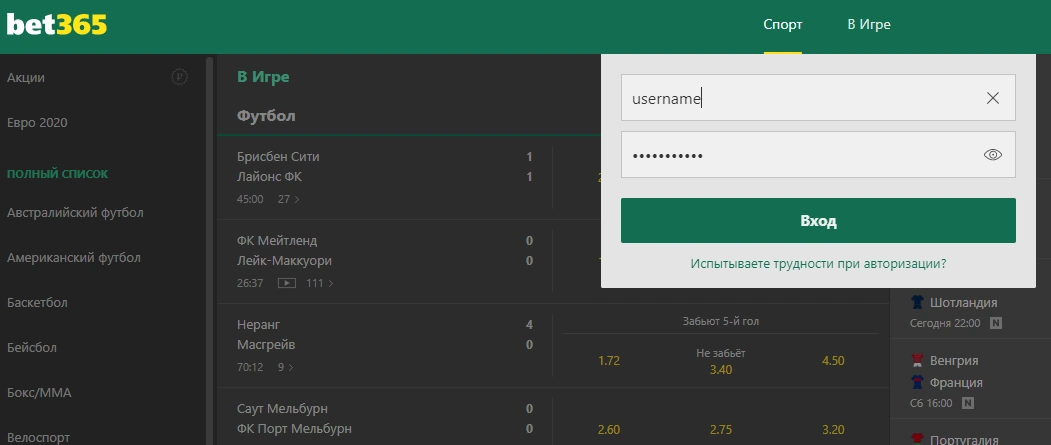Toggle password visibility eye icon
This screenshot has width=1051, height=445.
(x=992, y=155)
